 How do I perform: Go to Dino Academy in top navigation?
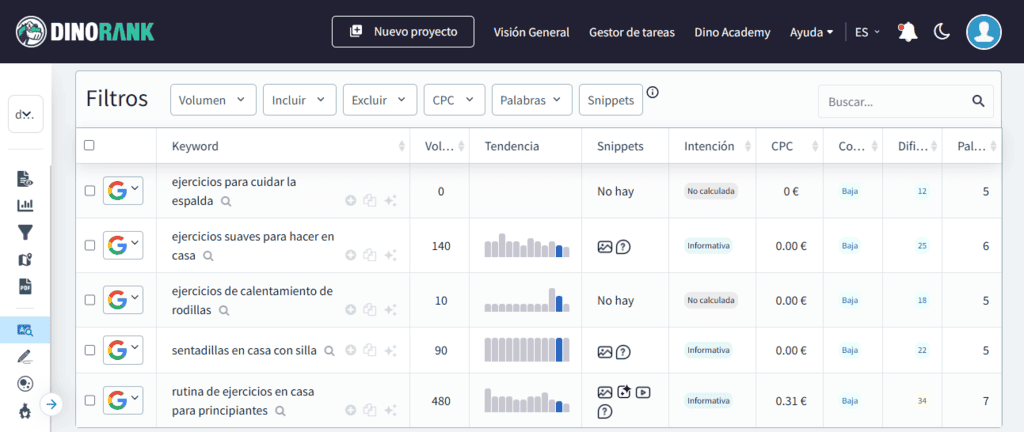pyautogui.click(x=732, y=32)
